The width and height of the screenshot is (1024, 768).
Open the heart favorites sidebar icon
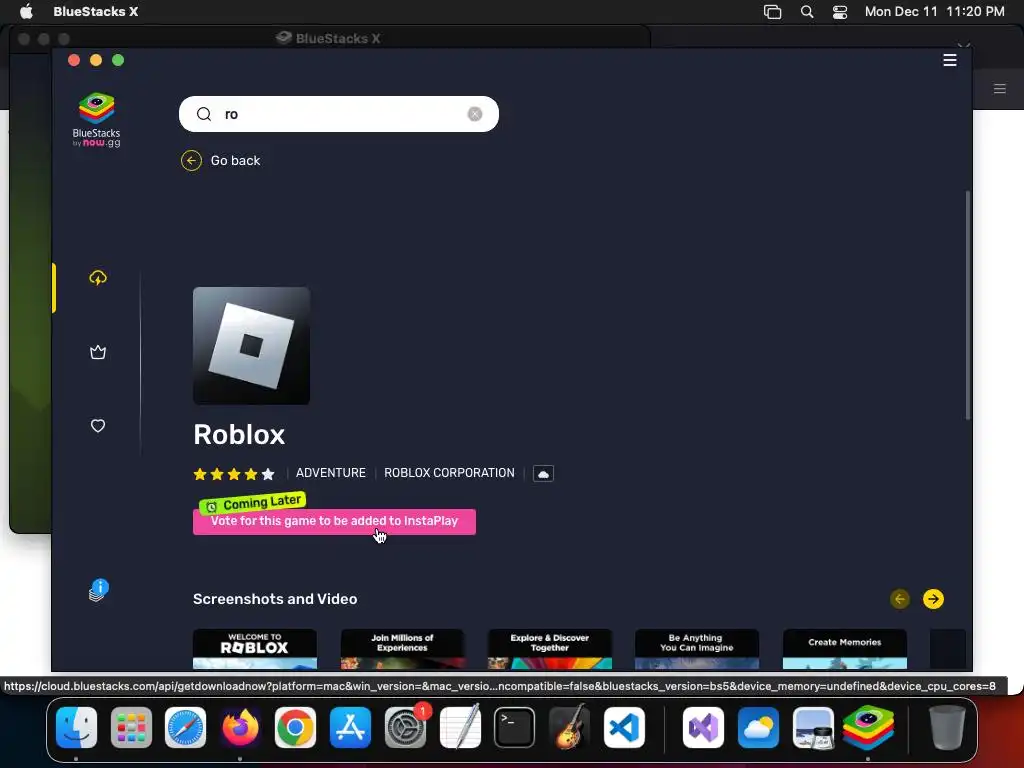(x=98, y=426)
